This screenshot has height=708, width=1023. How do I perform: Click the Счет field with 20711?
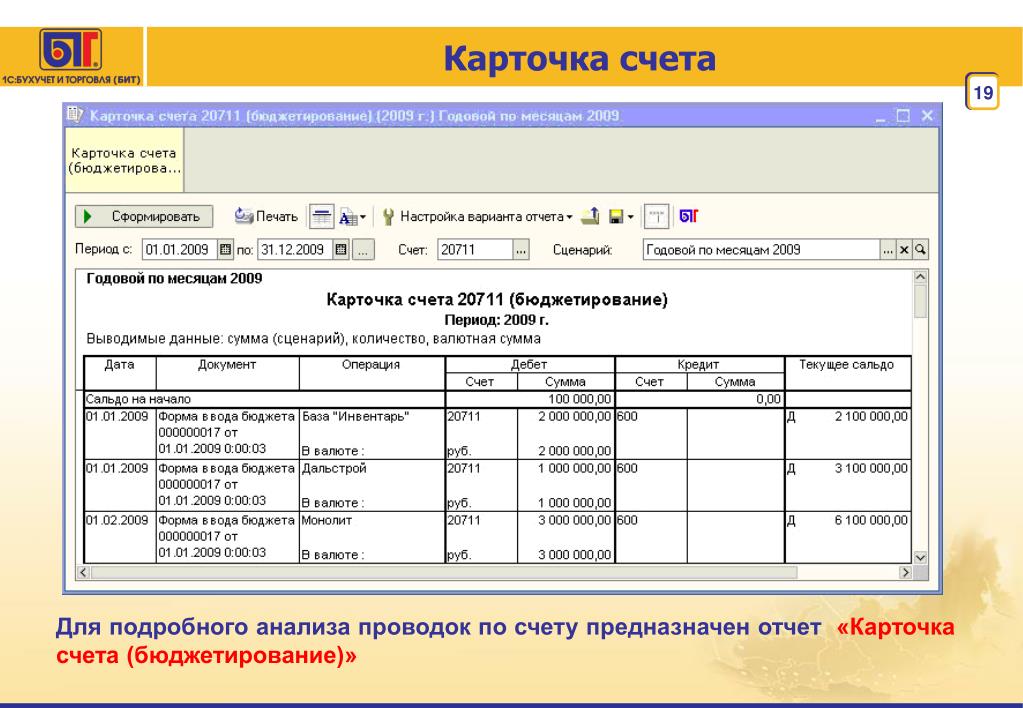click(x=476, y=249)
